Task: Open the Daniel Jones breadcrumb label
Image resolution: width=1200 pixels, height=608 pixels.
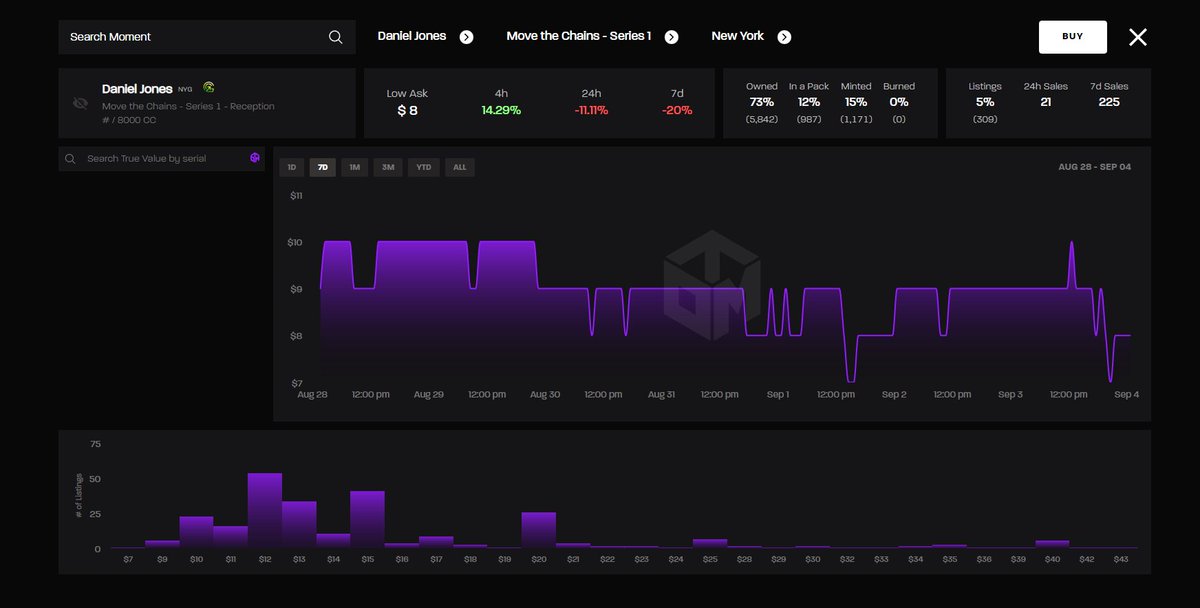Action: [x=412, y=36]
